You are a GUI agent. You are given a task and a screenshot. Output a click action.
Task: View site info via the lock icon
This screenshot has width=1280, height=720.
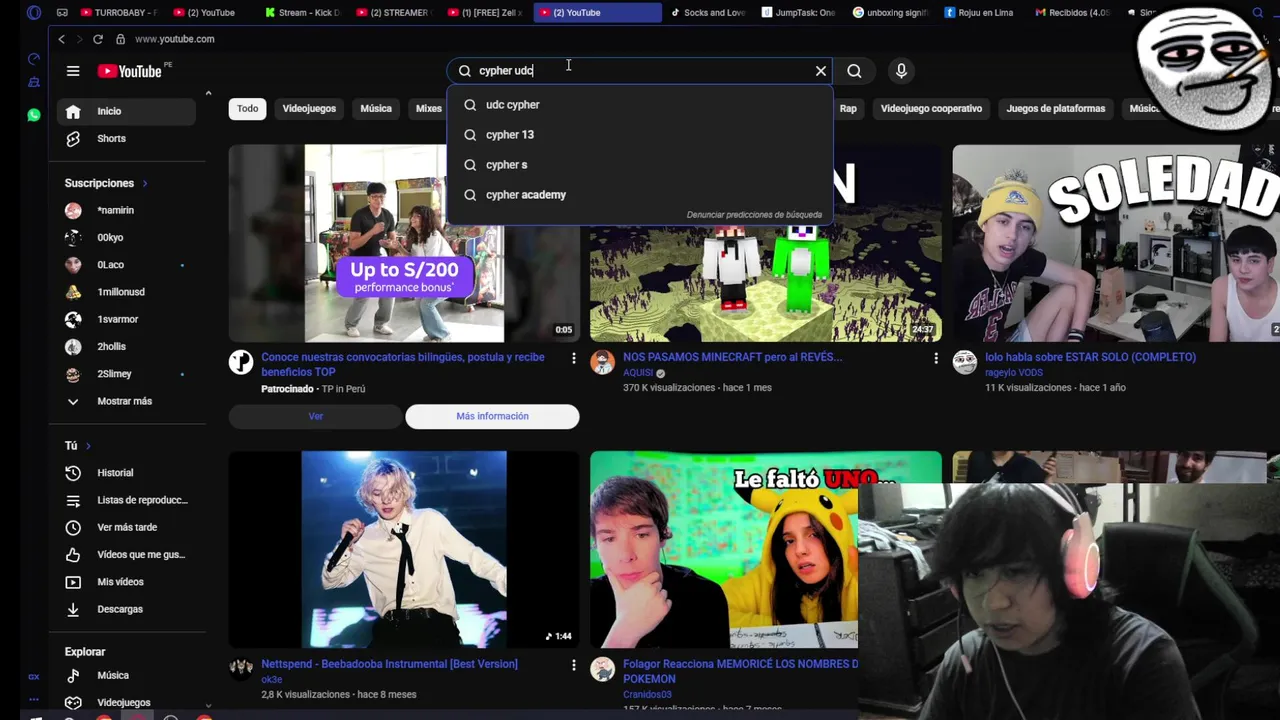click(x=120, y=39)
